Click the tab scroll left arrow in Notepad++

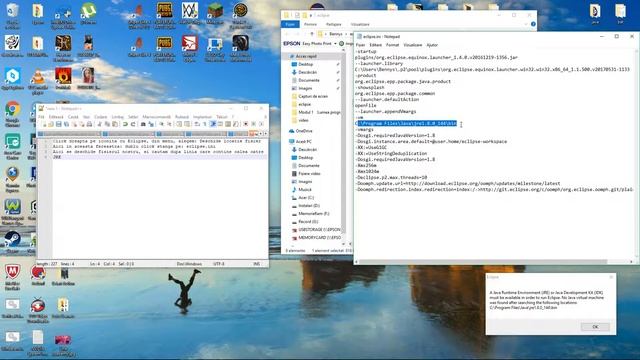click(261, 134)
